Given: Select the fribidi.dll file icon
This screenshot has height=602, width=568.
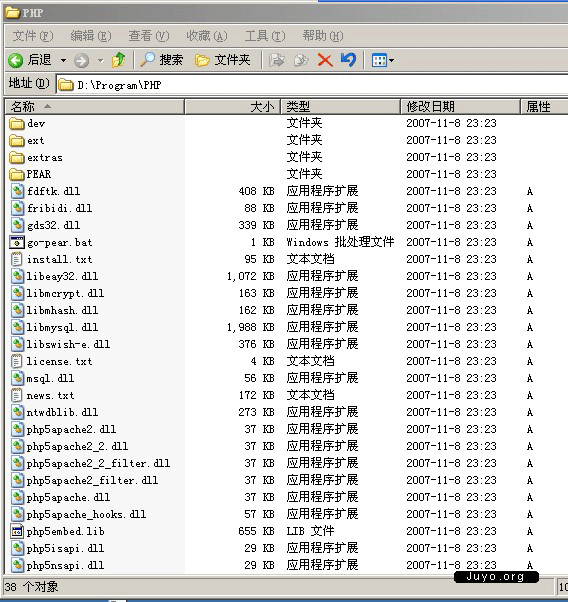Looking at the screenshot, I should point(17,208).
